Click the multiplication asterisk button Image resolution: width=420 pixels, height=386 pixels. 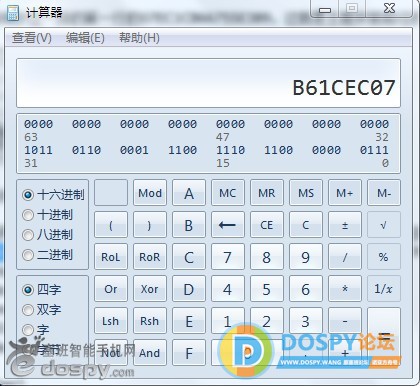coord(345,289)
